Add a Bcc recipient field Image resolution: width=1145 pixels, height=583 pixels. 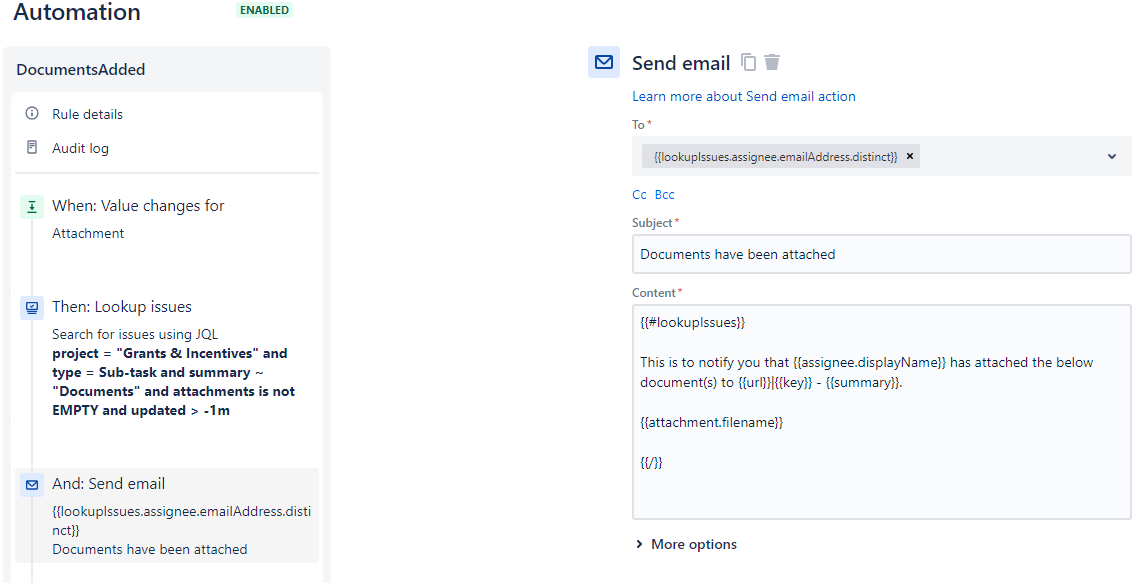pyautogui.click(x=663, y=194)
